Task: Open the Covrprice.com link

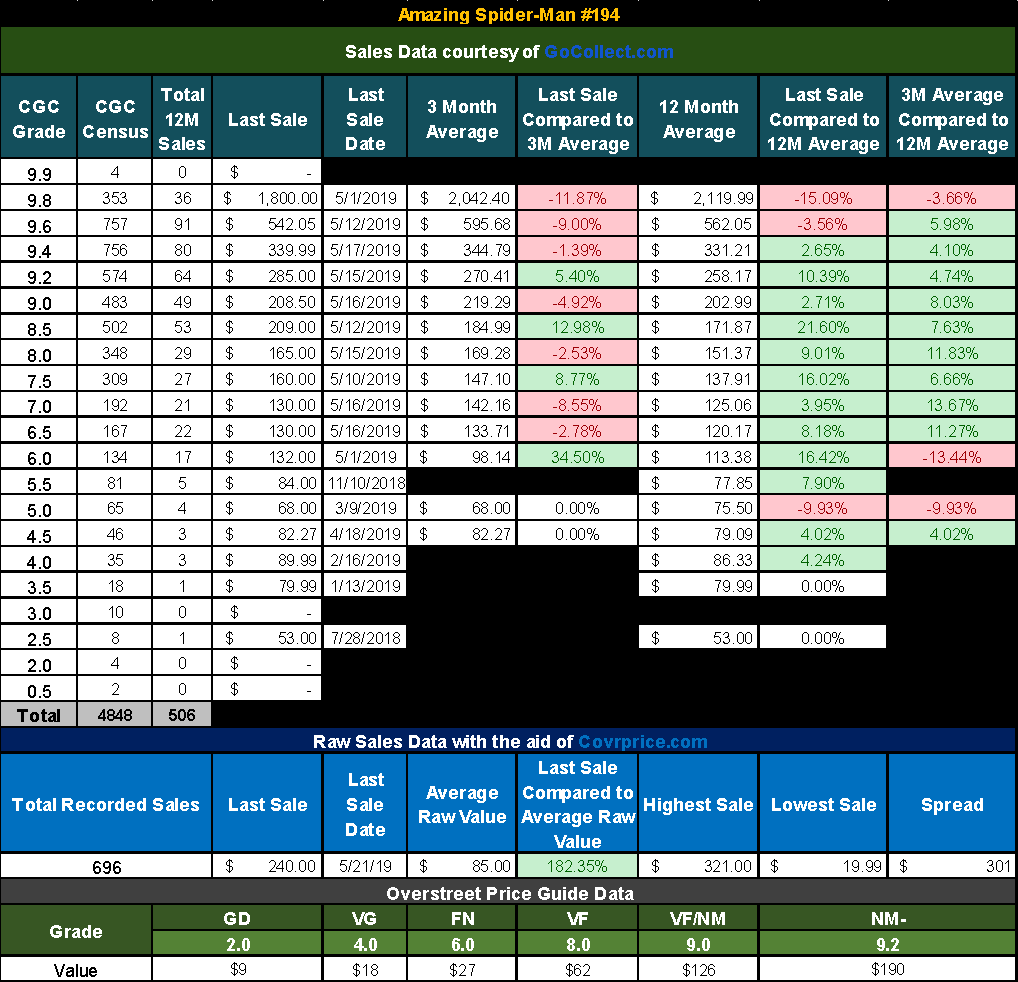Action: pos(643,742)
